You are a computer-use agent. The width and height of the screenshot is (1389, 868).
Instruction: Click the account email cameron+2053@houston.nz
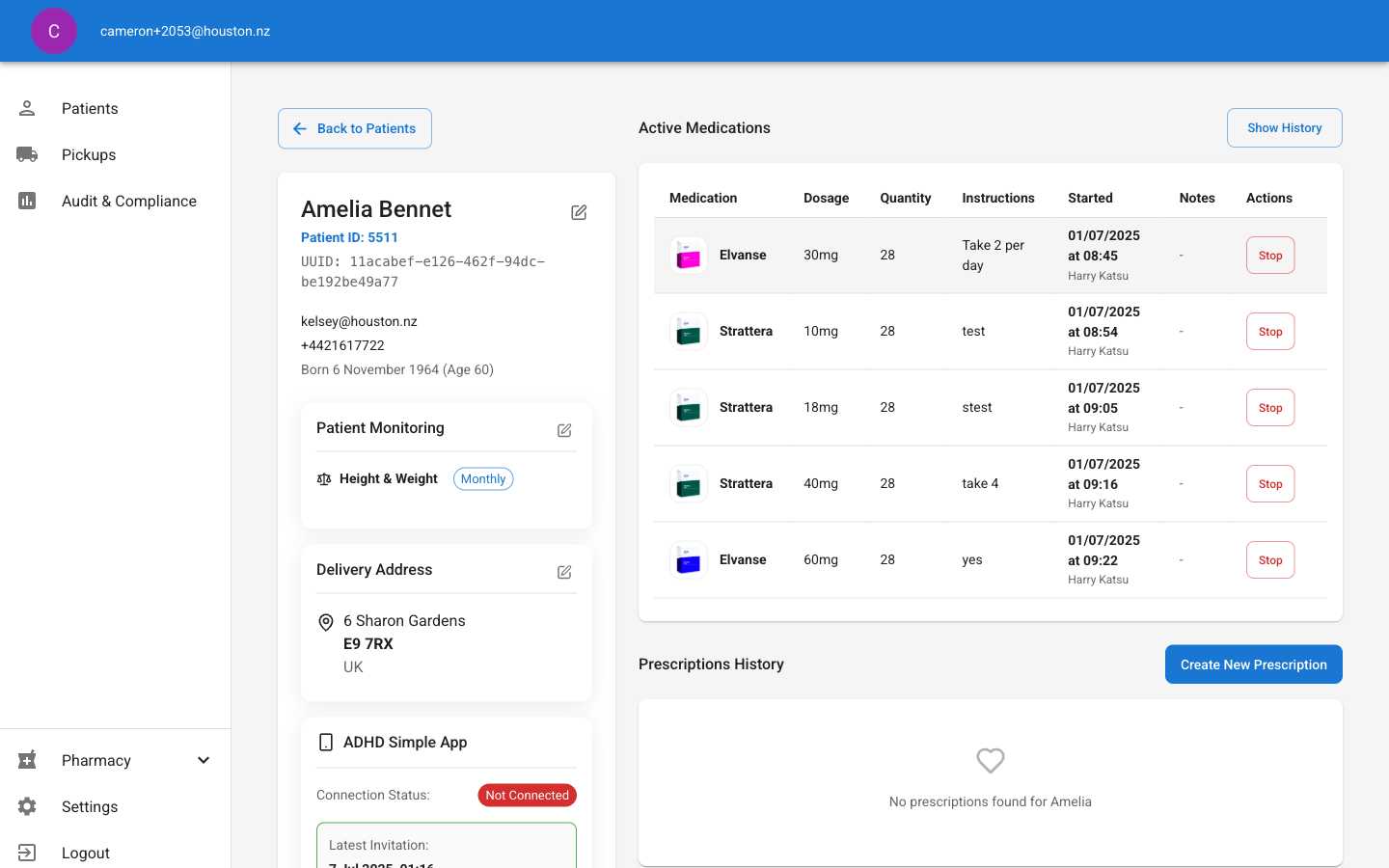[185, 31]
